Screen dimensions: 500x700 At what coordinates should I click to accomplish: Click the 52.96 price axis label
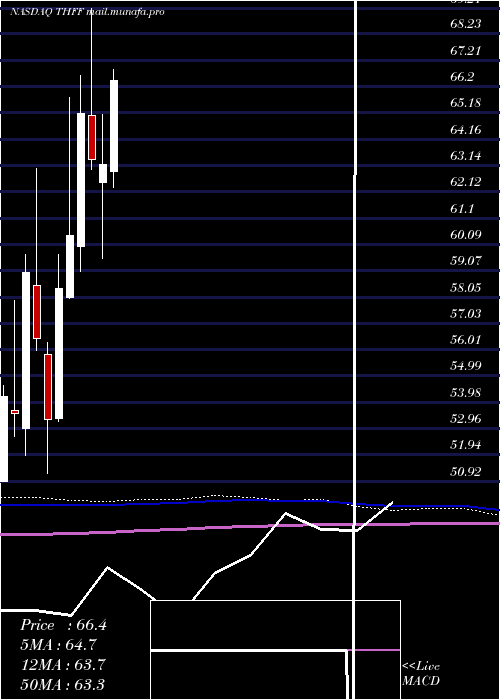point(466,419)
